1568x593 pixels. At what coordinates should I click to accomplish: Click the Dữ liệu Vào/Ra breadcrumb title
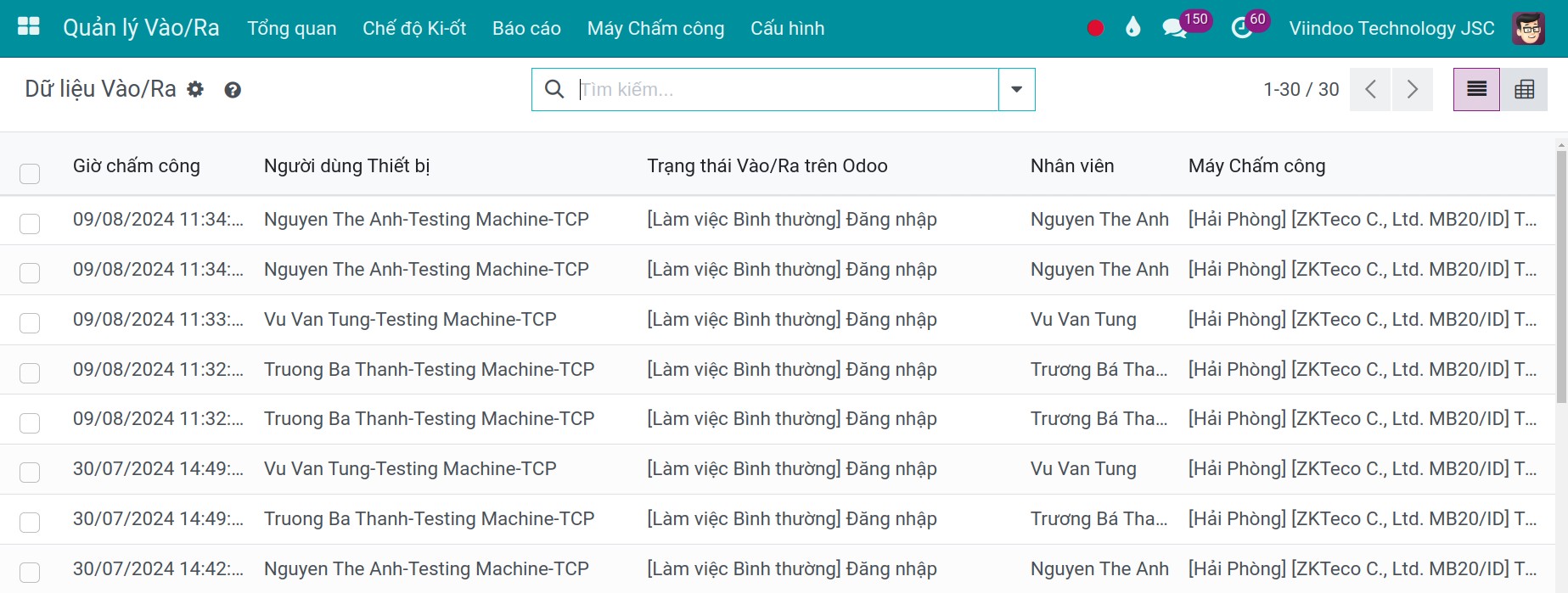coord(100,89)
